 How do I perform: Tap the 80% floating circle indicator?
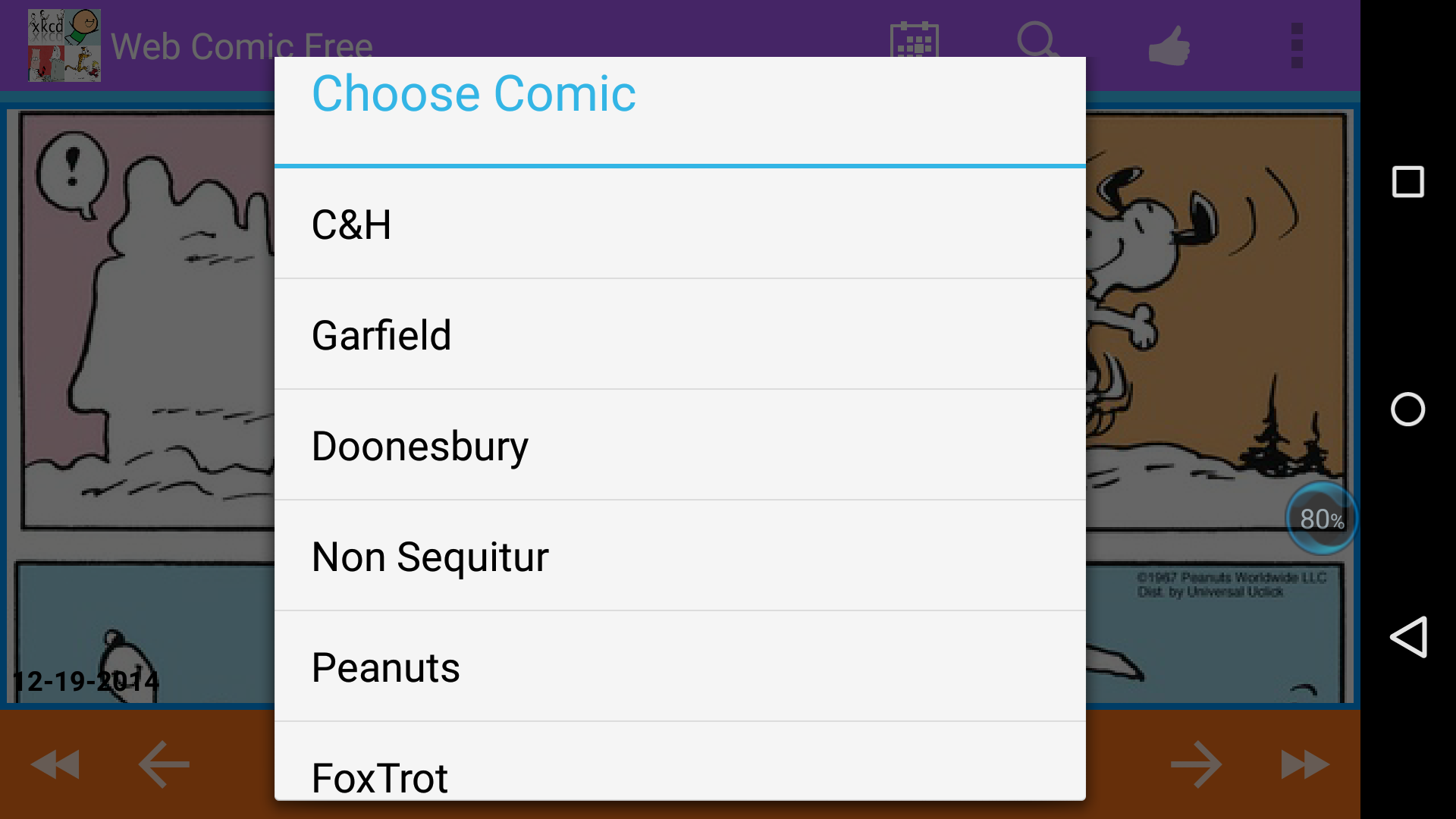coord(1322,519)
